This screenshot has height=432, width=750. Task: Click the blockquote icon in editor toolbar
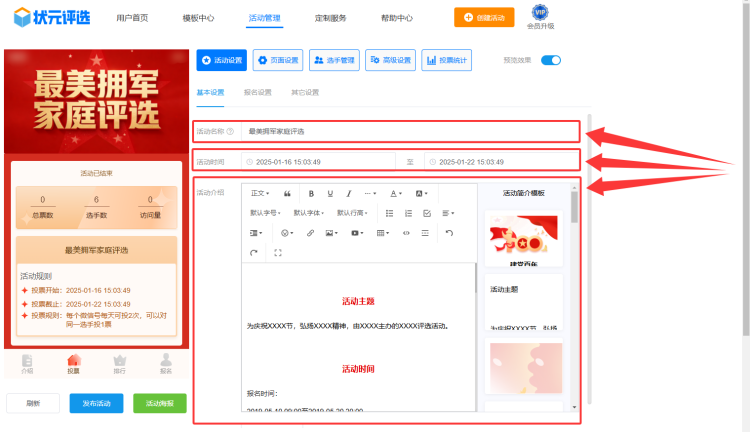287,193
